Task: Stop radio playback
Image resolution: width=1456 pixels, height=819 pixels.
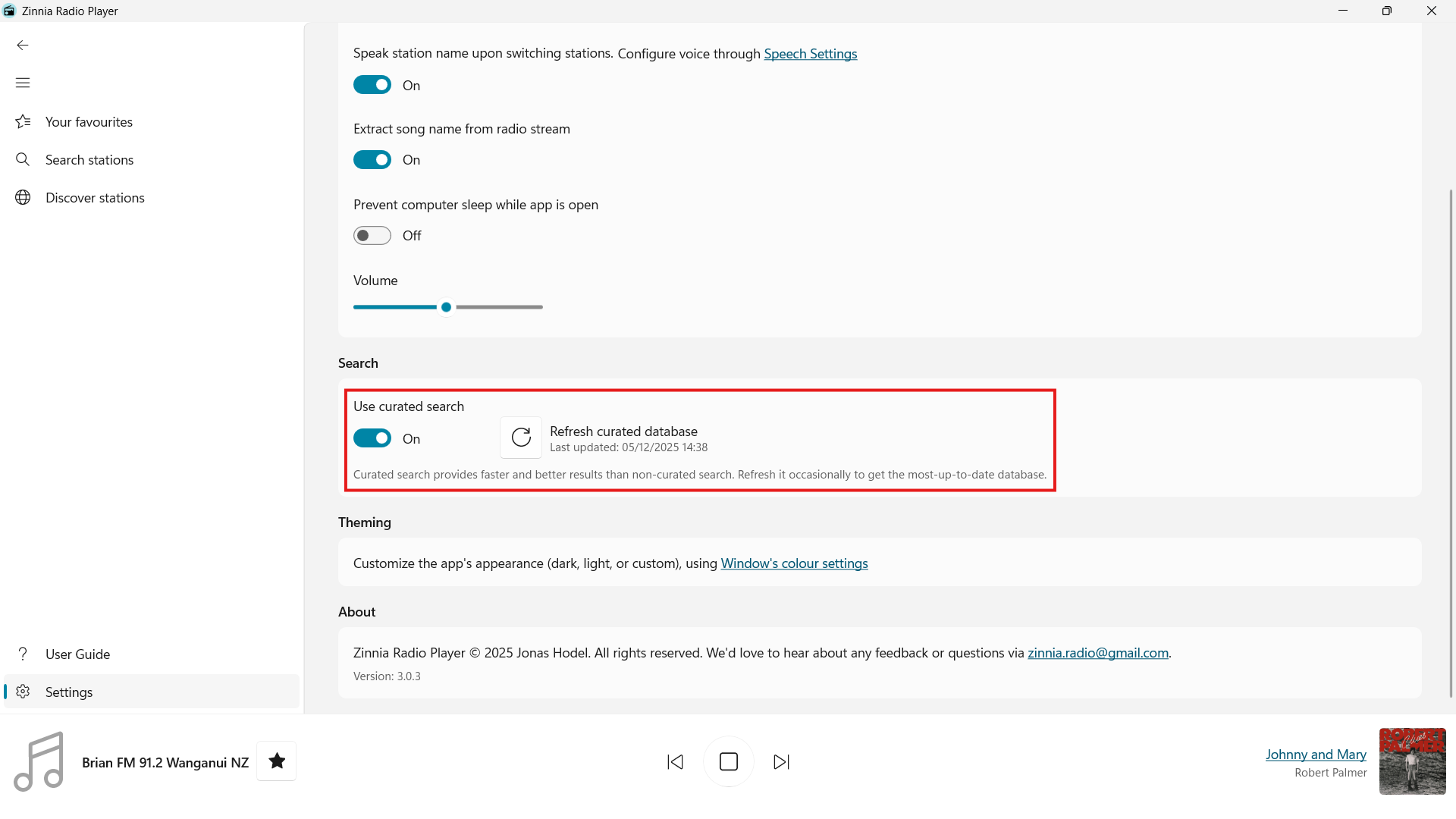Action: [x=729, y=761]
